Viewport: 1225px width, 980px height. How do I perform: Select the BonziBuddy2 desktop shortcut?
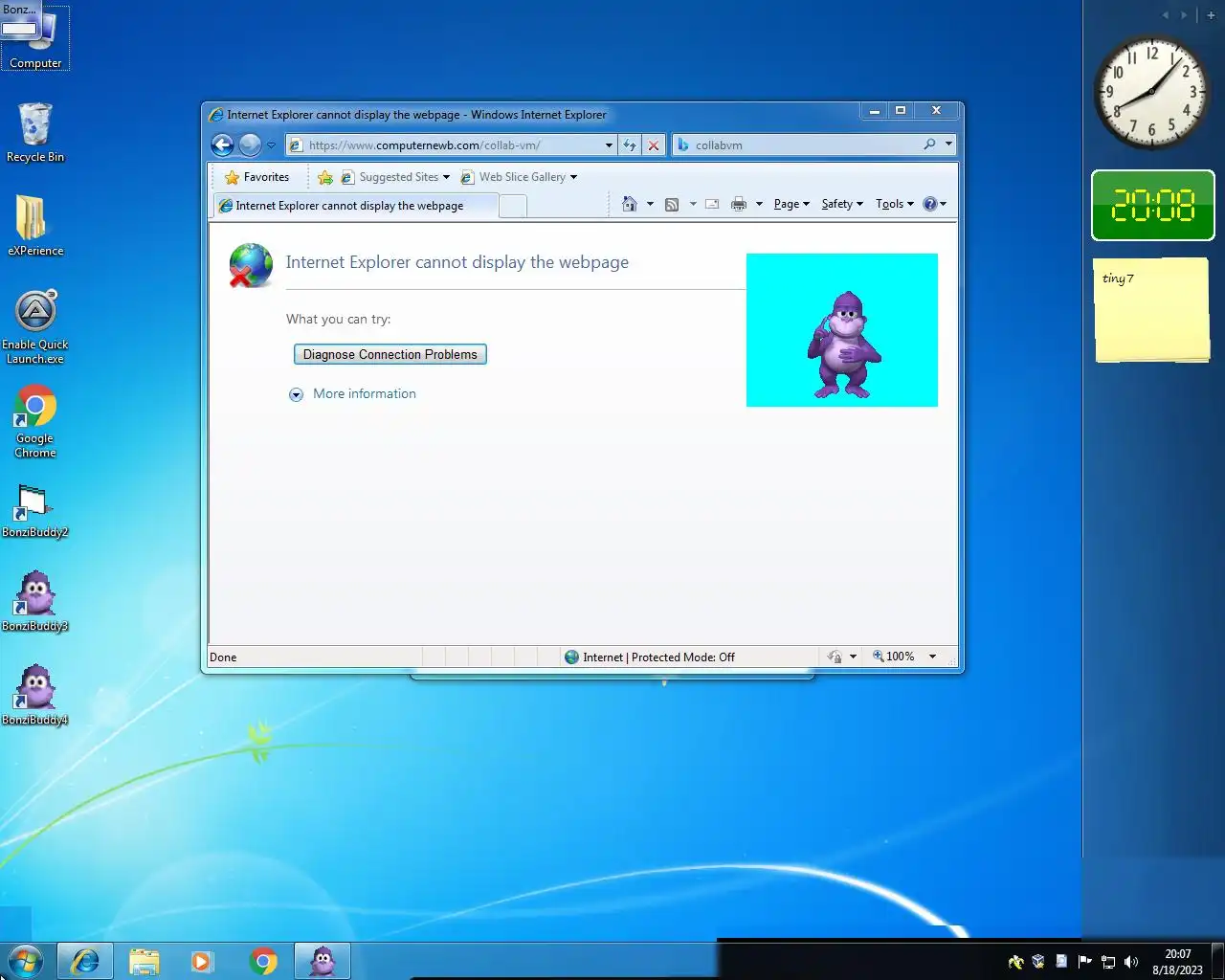tap(35, 511)
